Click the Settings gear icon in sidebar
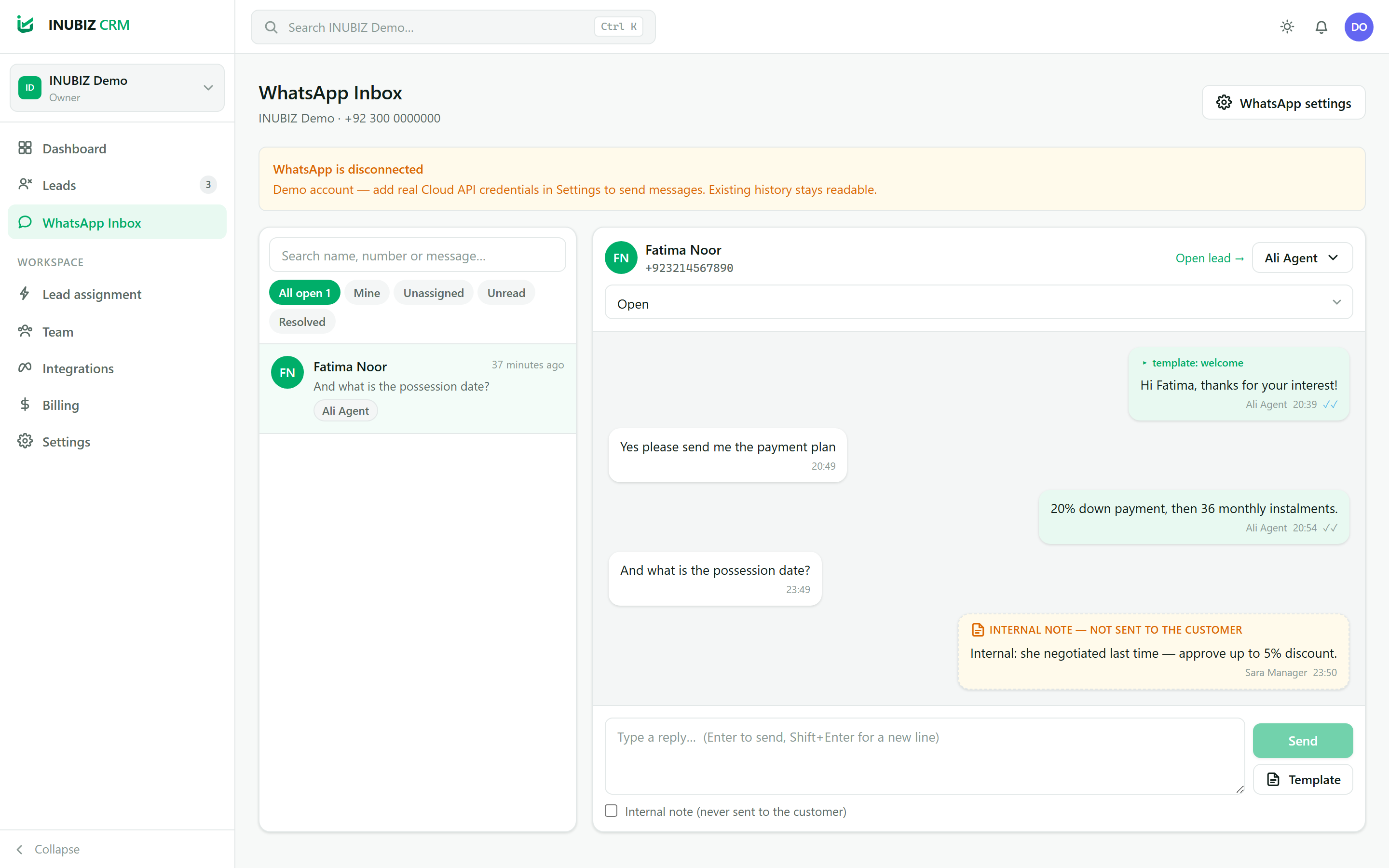The width and height of the screenshot is (1389, 868). (x=25, y=441)
